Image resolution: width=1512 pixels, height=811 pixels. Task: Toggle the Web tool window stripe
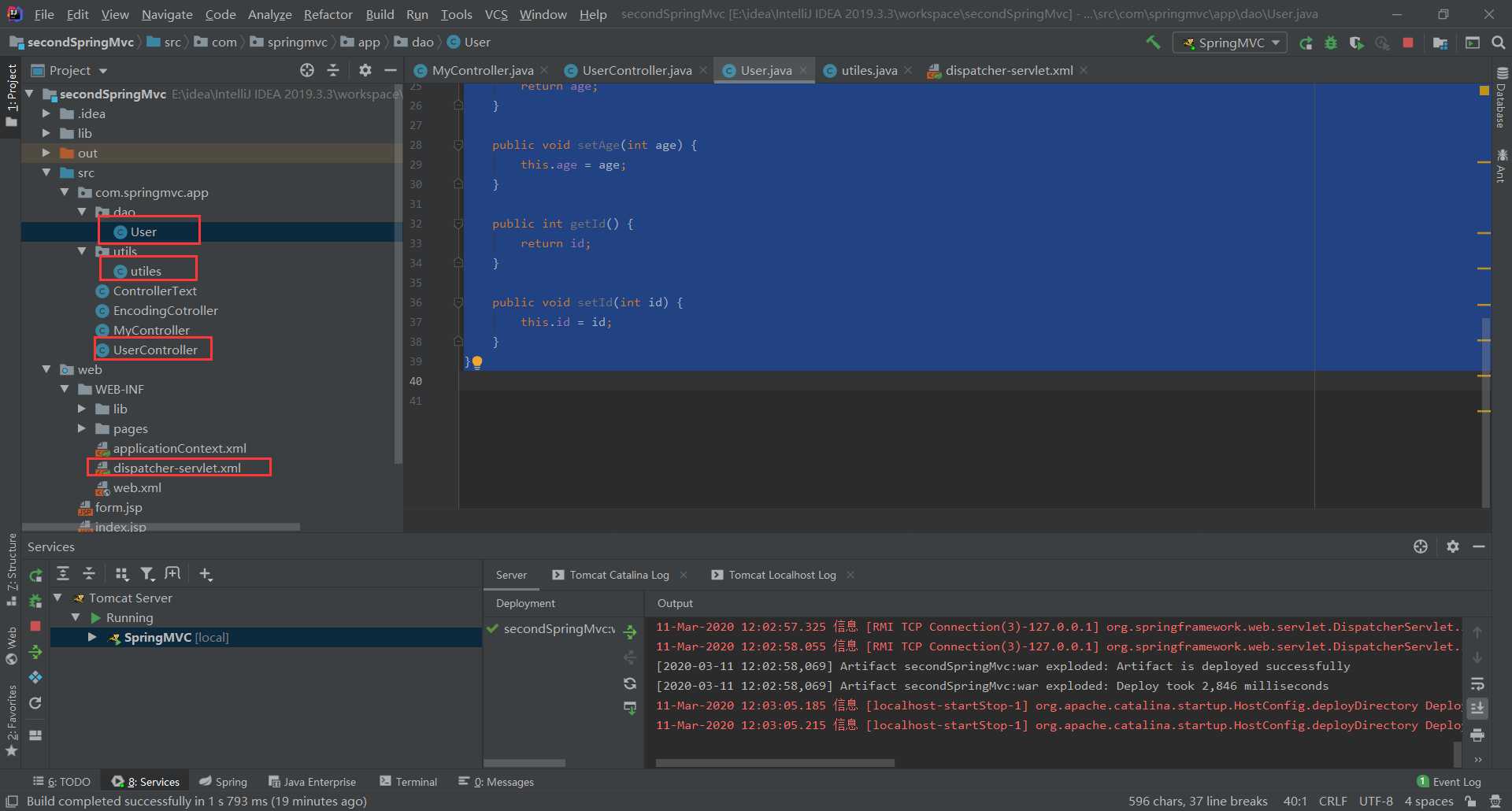[x=12, y=646]
